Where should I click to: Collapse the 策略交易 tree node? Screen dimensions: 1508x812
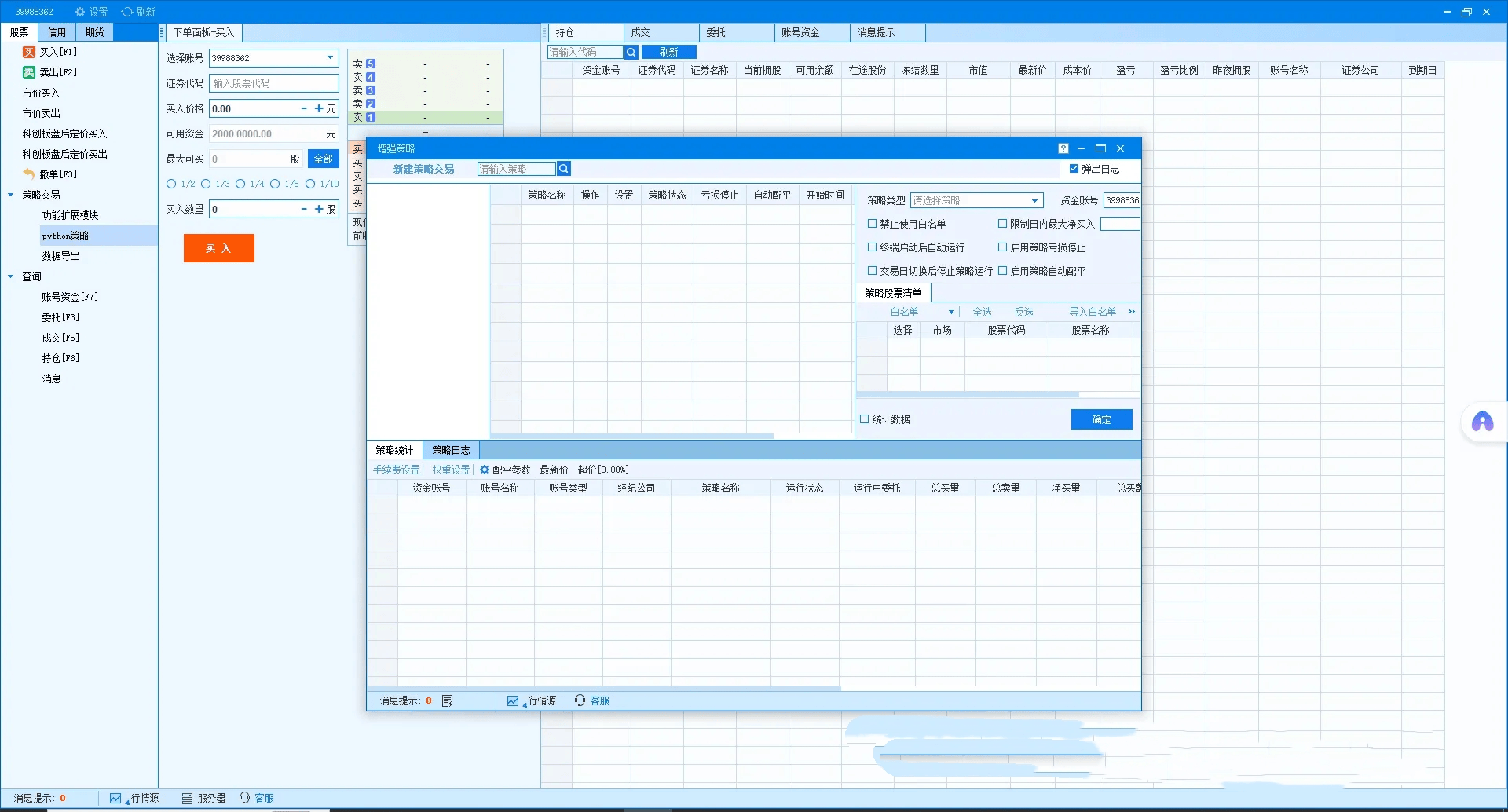[11, 195]
